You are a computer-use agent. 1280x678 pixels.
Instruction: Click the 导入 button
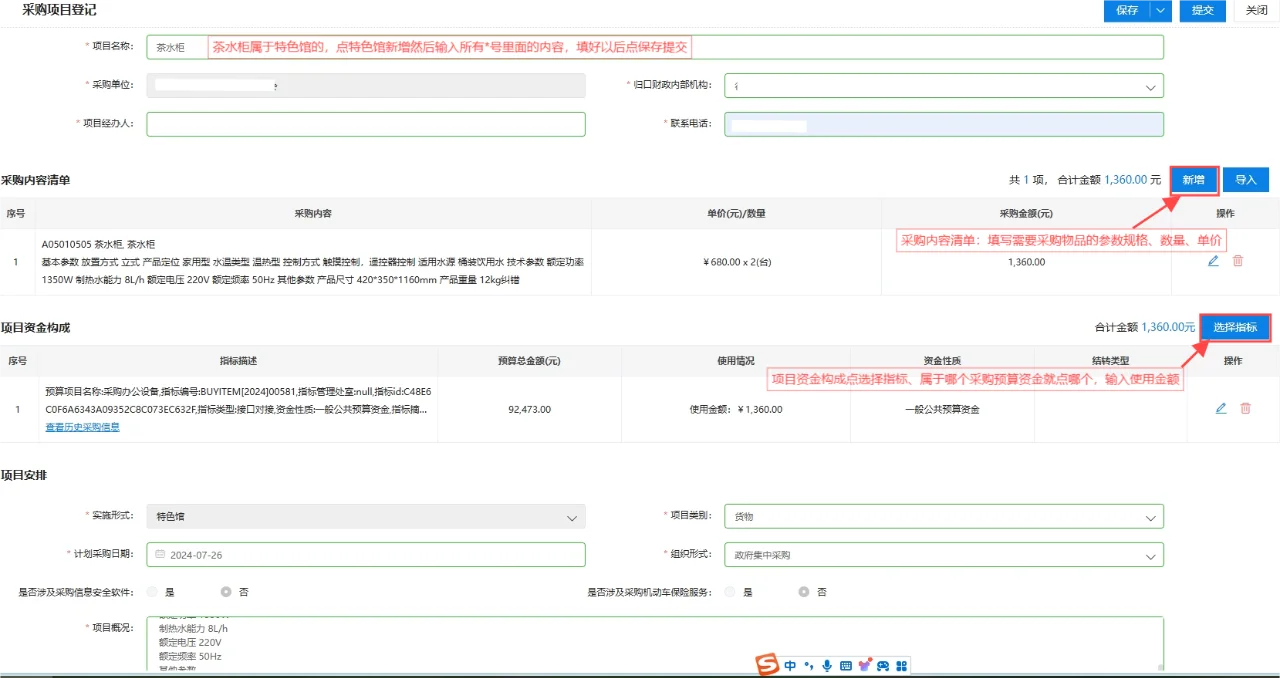pyautogui.click(x=1246, y=180)
